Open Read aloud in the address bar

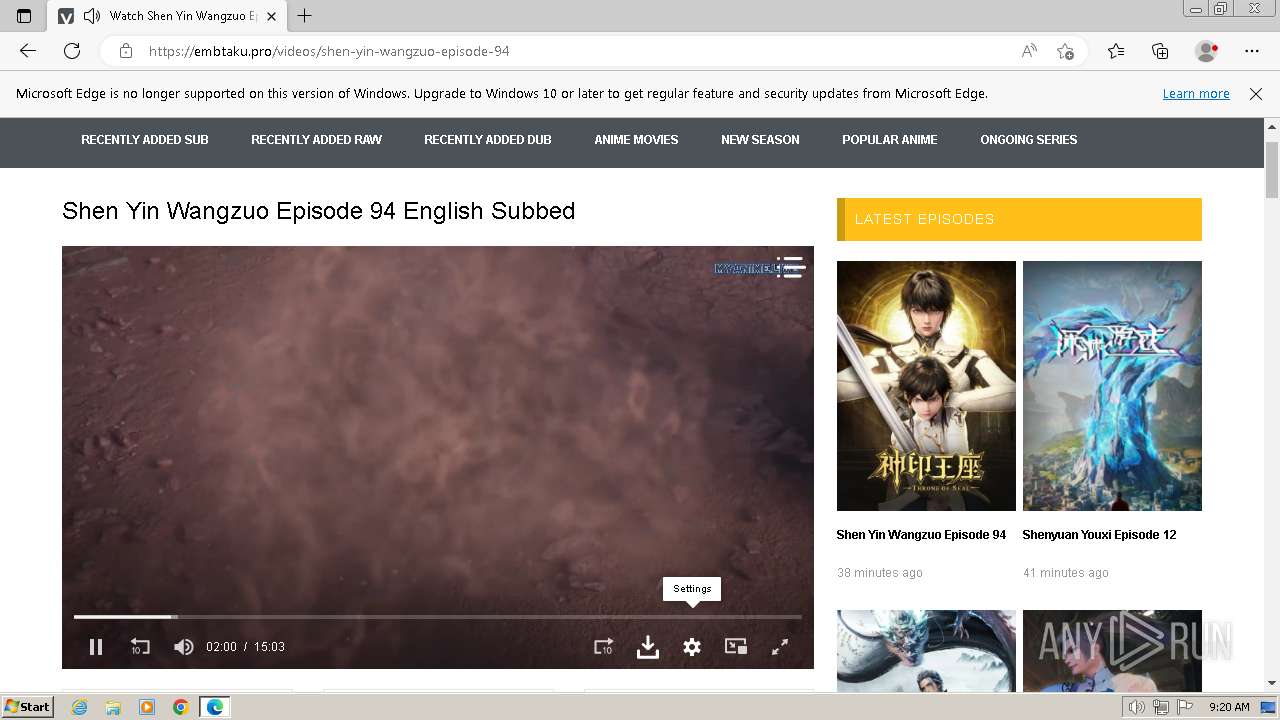pos(1029,51)
